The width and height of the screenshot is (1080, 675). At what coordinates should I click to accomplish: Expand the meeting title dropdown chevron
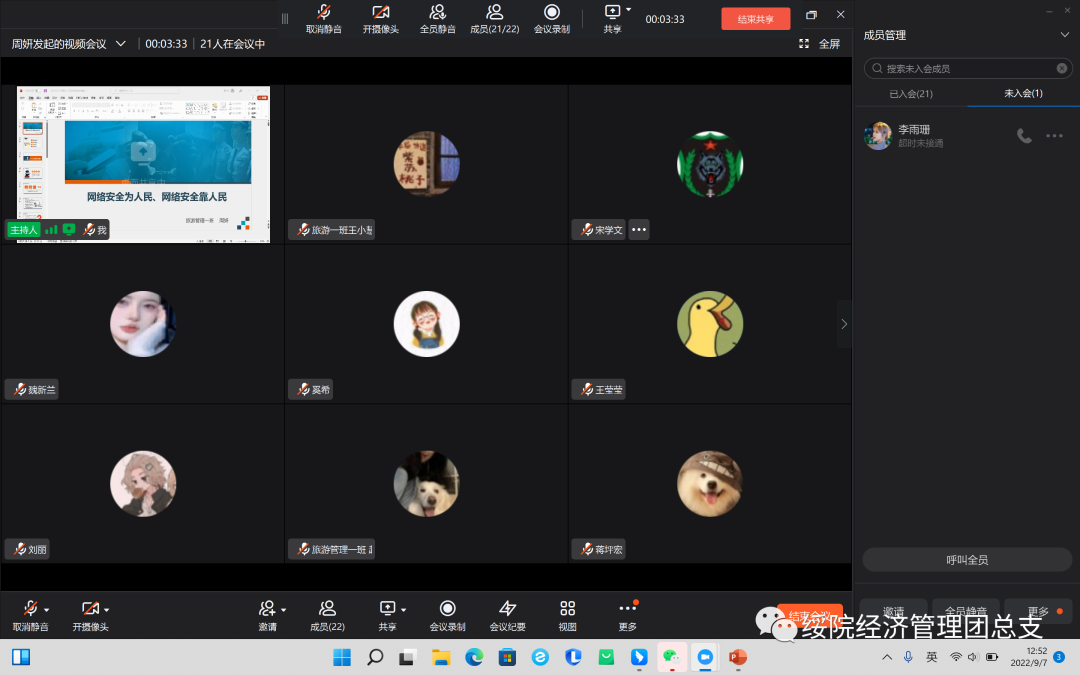pyautogui.click(x=121, y=44)
